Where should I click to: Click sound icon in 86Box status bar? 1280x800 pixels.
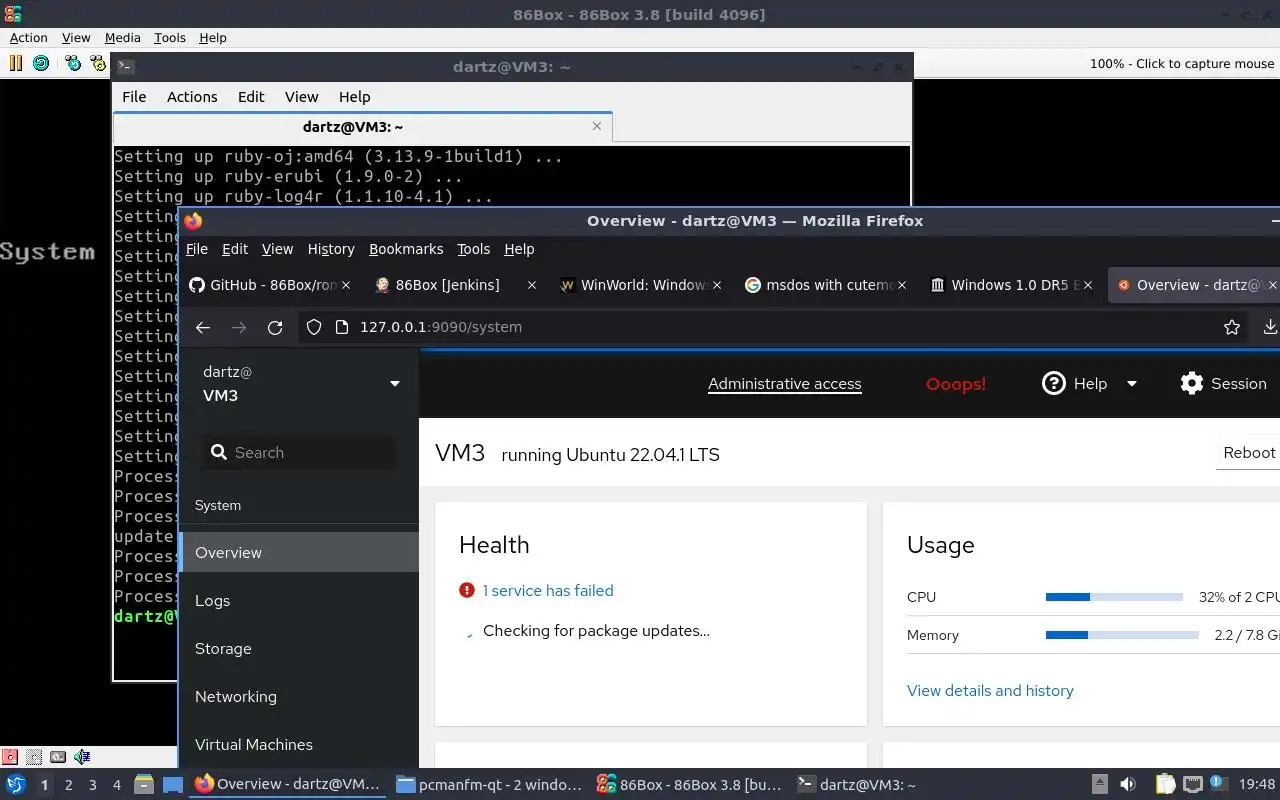[82, 757]
